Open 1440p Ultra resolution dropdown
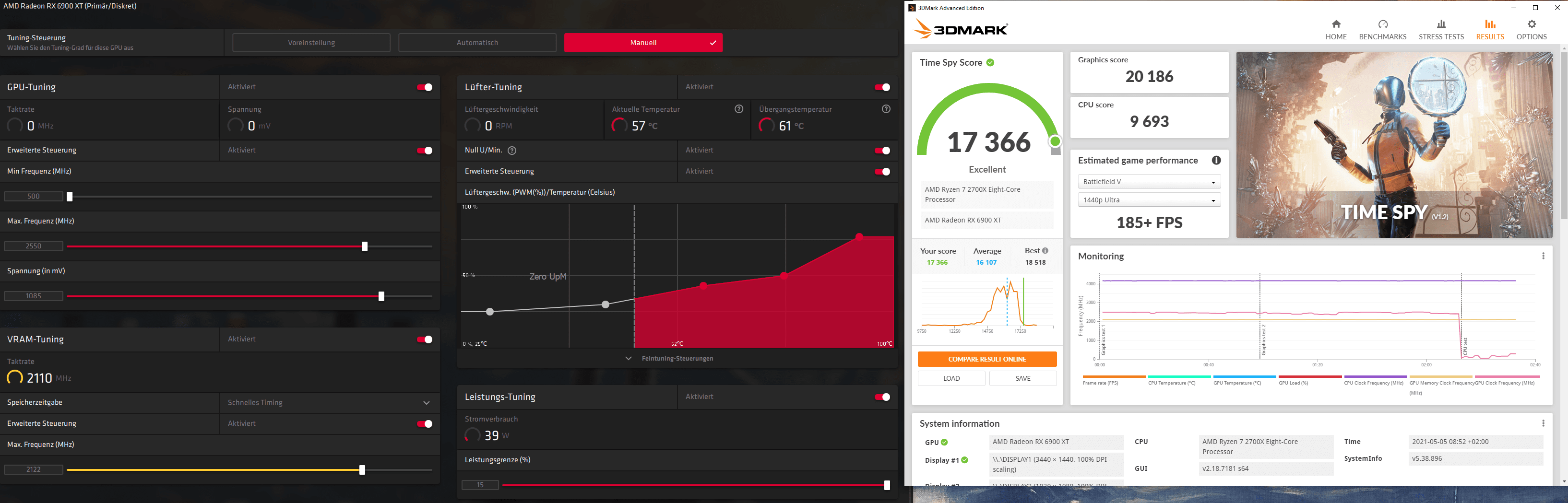 [x=1149, y=200]
